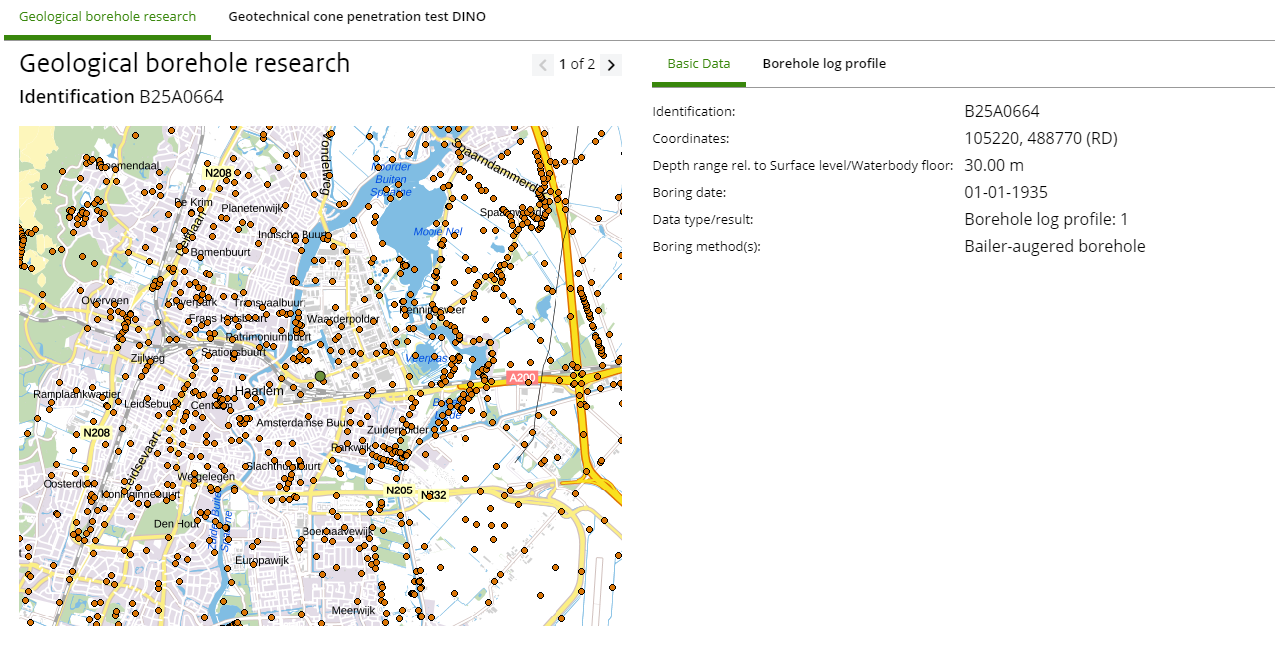
Task: Click the Mooie Nel lake label
Action: (438, 232)
